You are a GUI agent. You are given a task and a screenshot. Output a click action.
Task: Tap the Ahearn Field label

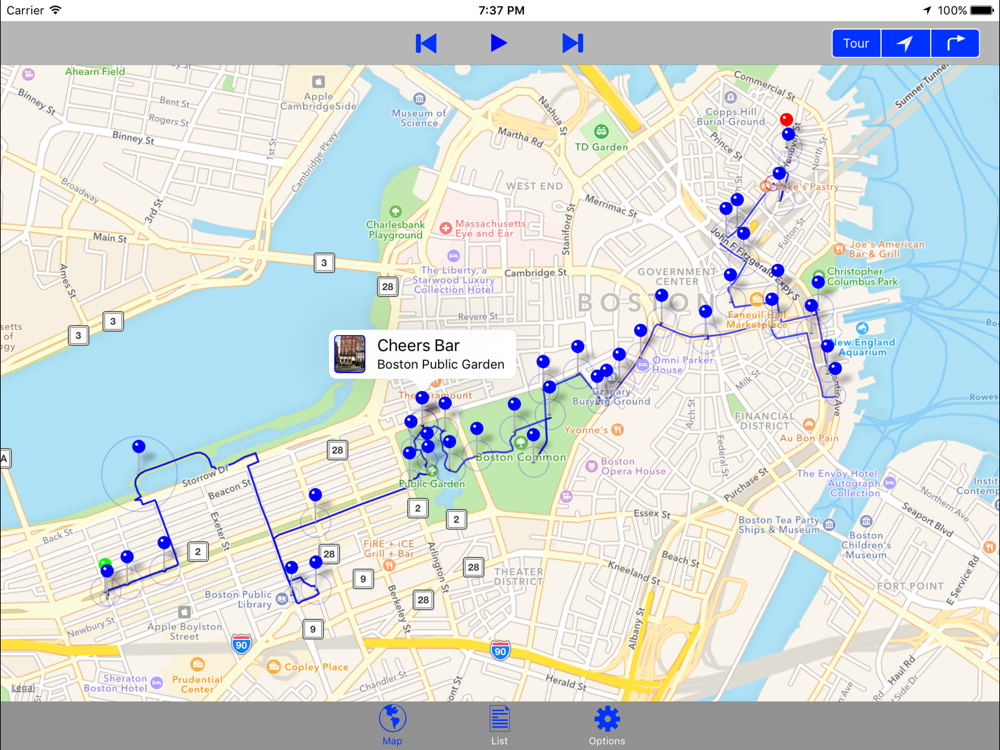coord(95,71)
